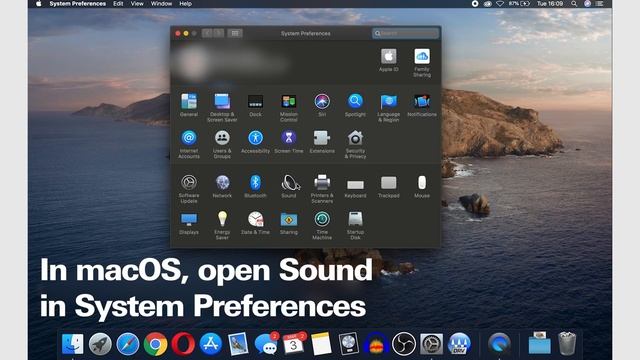Open the Downloads folder in Dock
Image resolution: width=640 pixels, height=360 pixels.
pos(540,344)
